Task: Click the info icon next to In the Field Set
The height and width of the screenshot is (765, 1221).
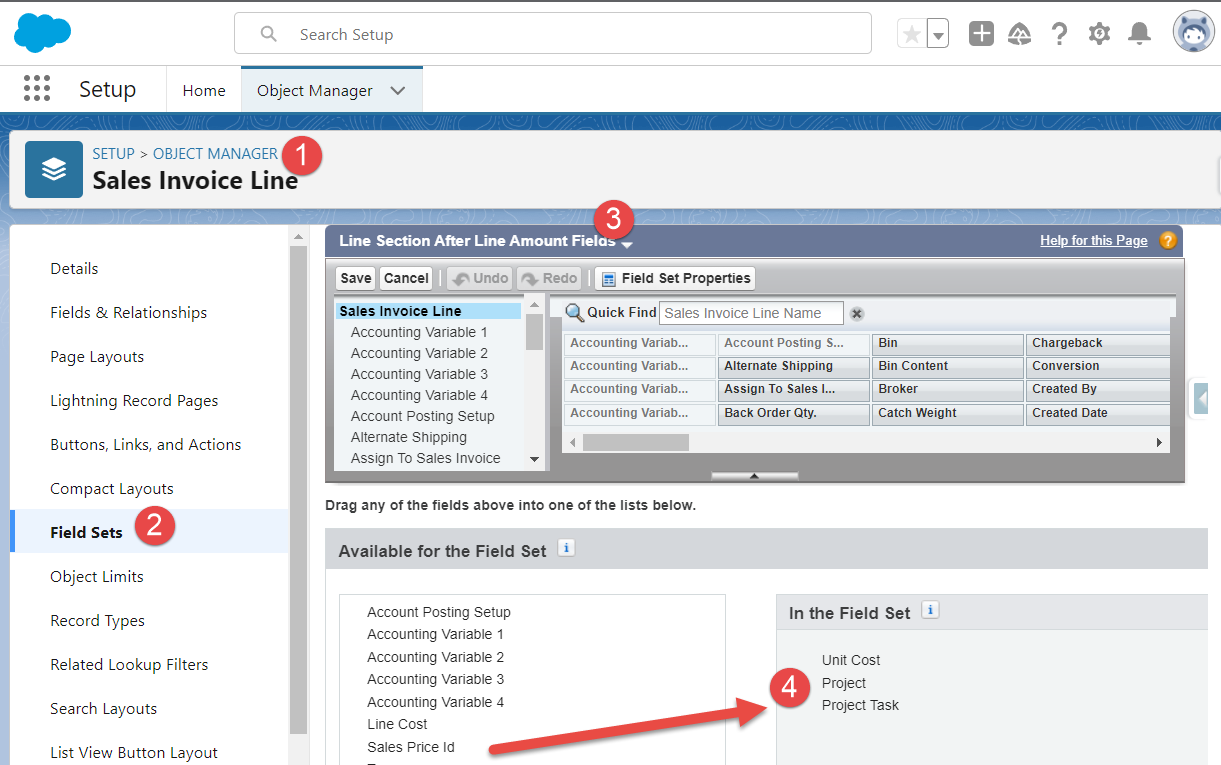Action: click(x=930, y=610)
